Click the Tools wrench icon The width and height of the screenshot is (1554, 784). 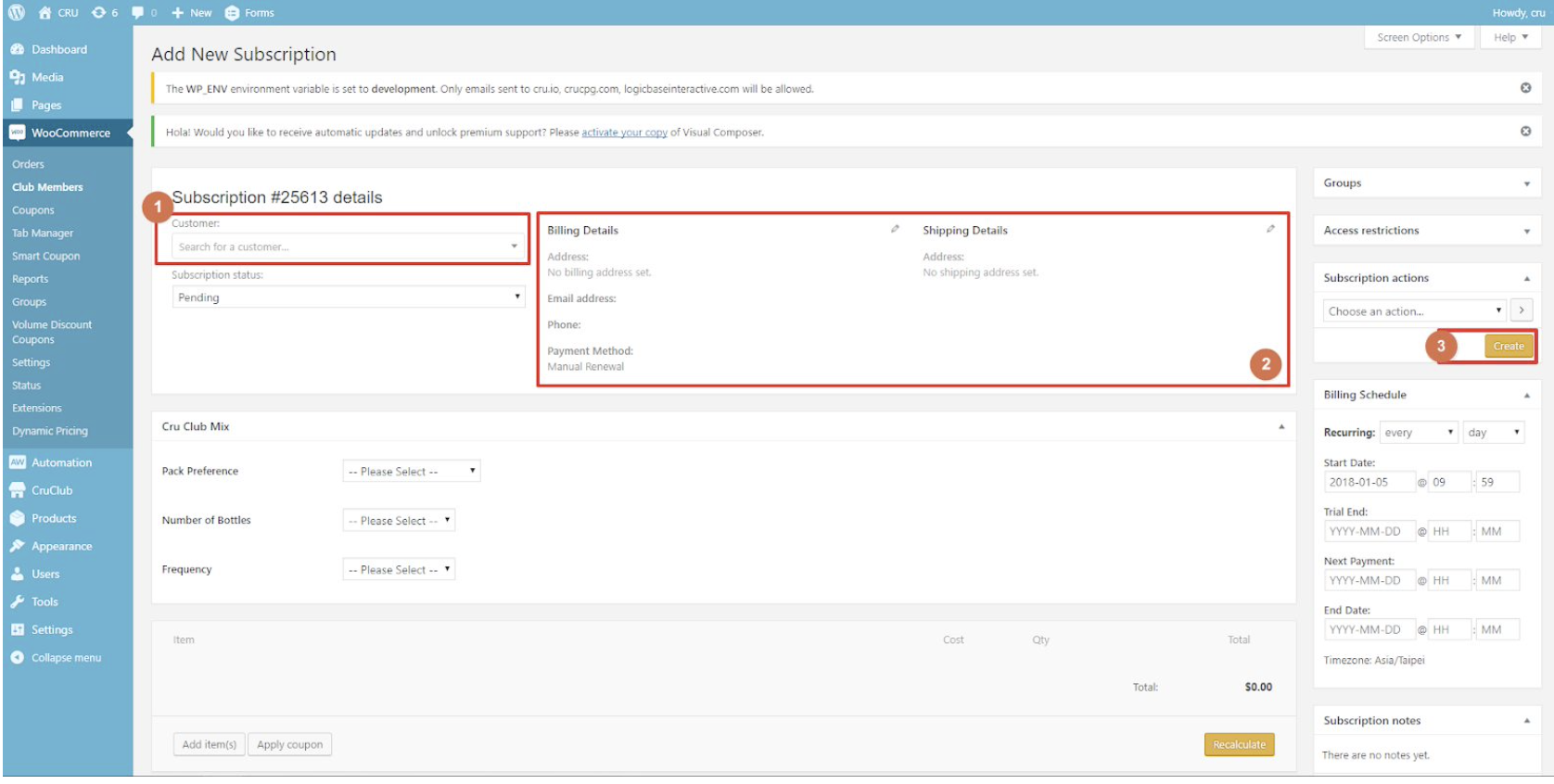click(x=17, y=601)
